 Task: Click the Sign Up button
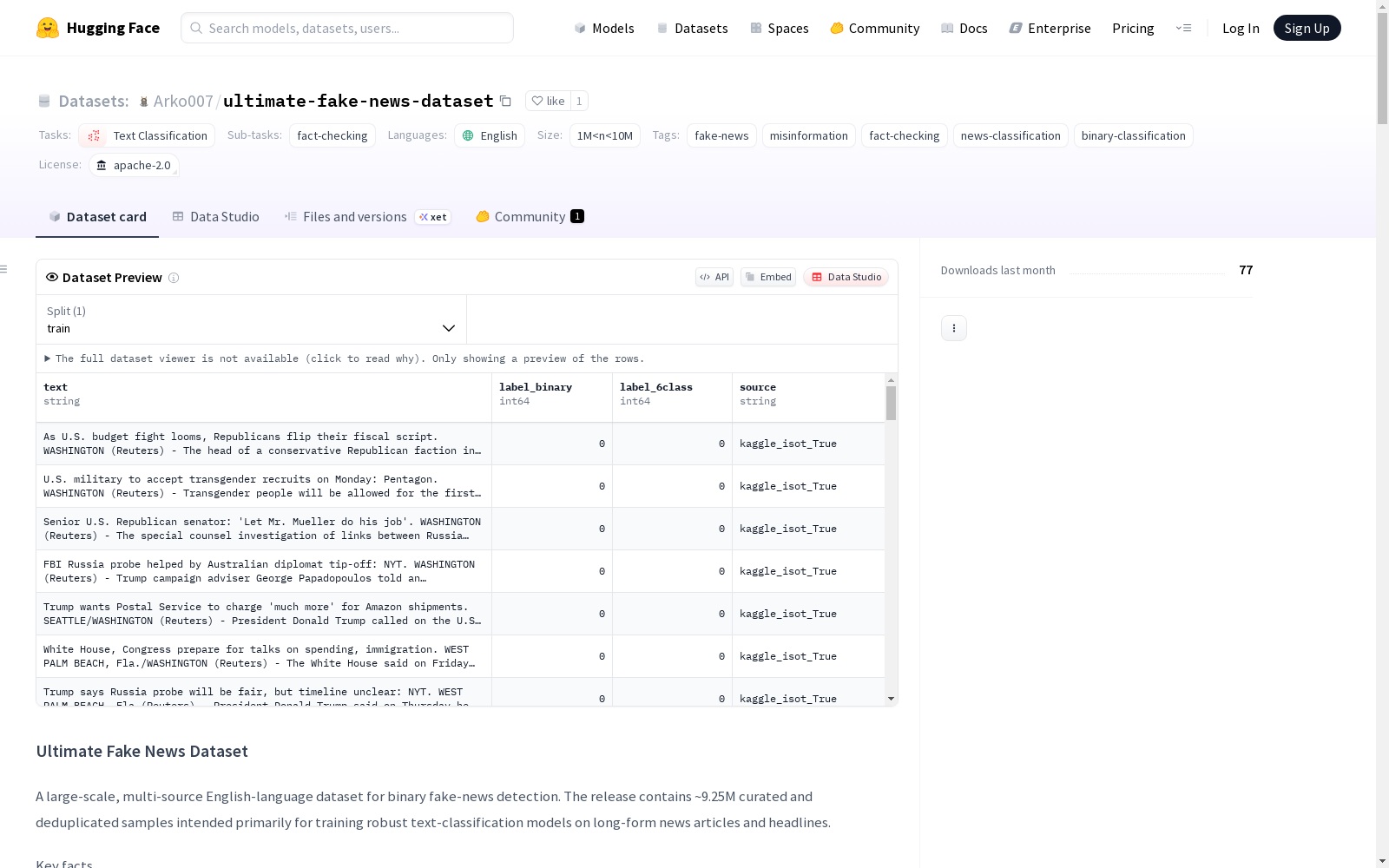1307,28
